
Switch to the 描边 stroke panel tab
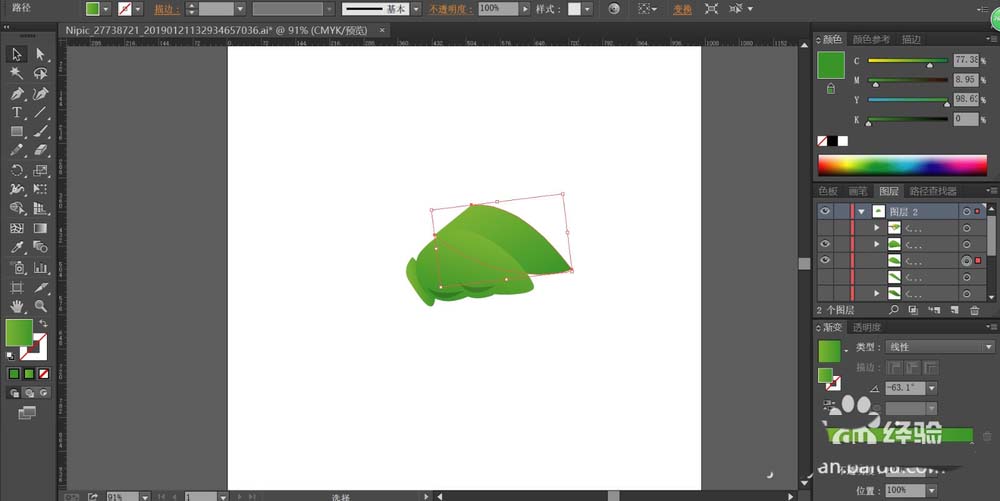click(911, 39)
